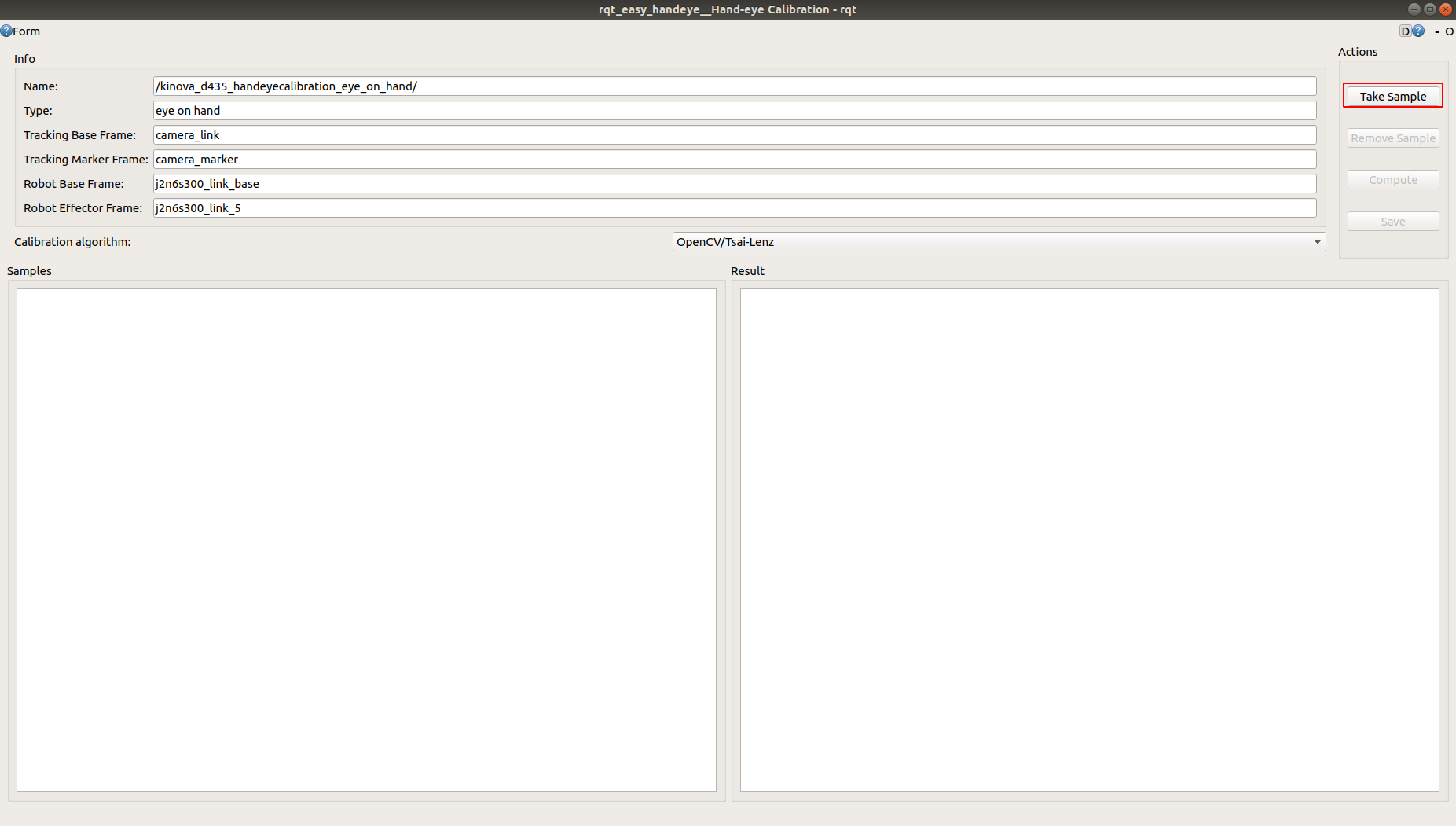Click the greyed-out Remove Sample button

click(x=1392, y=138)
